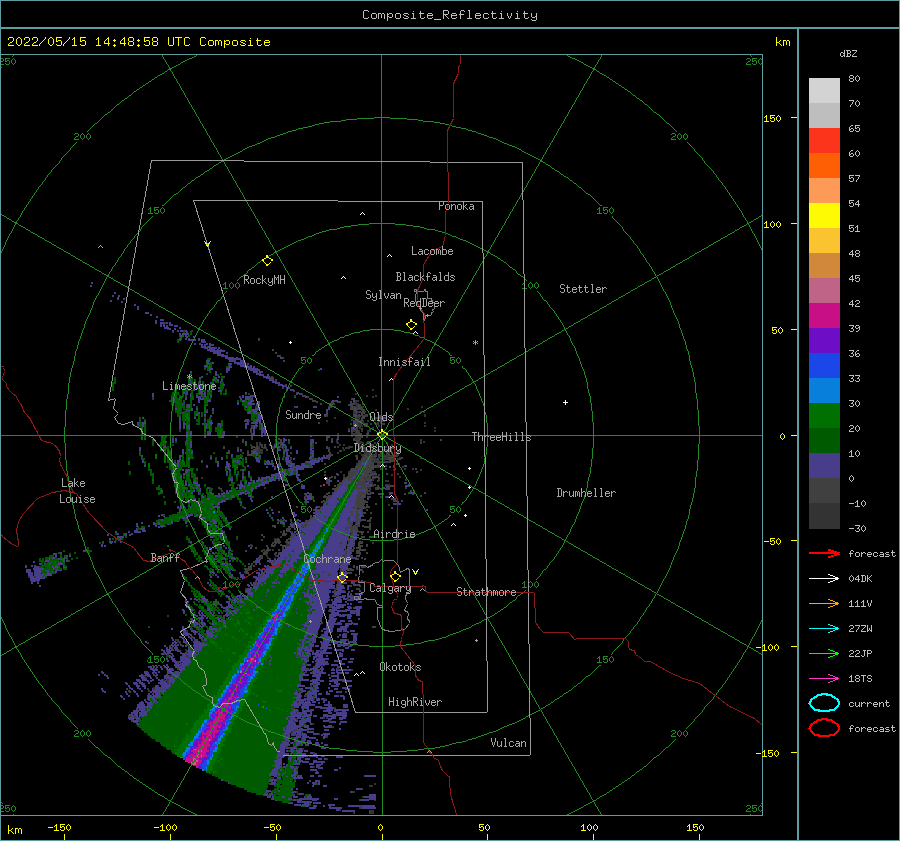Click the Strathmore label
900x841 pixels.
pos(486,592)
